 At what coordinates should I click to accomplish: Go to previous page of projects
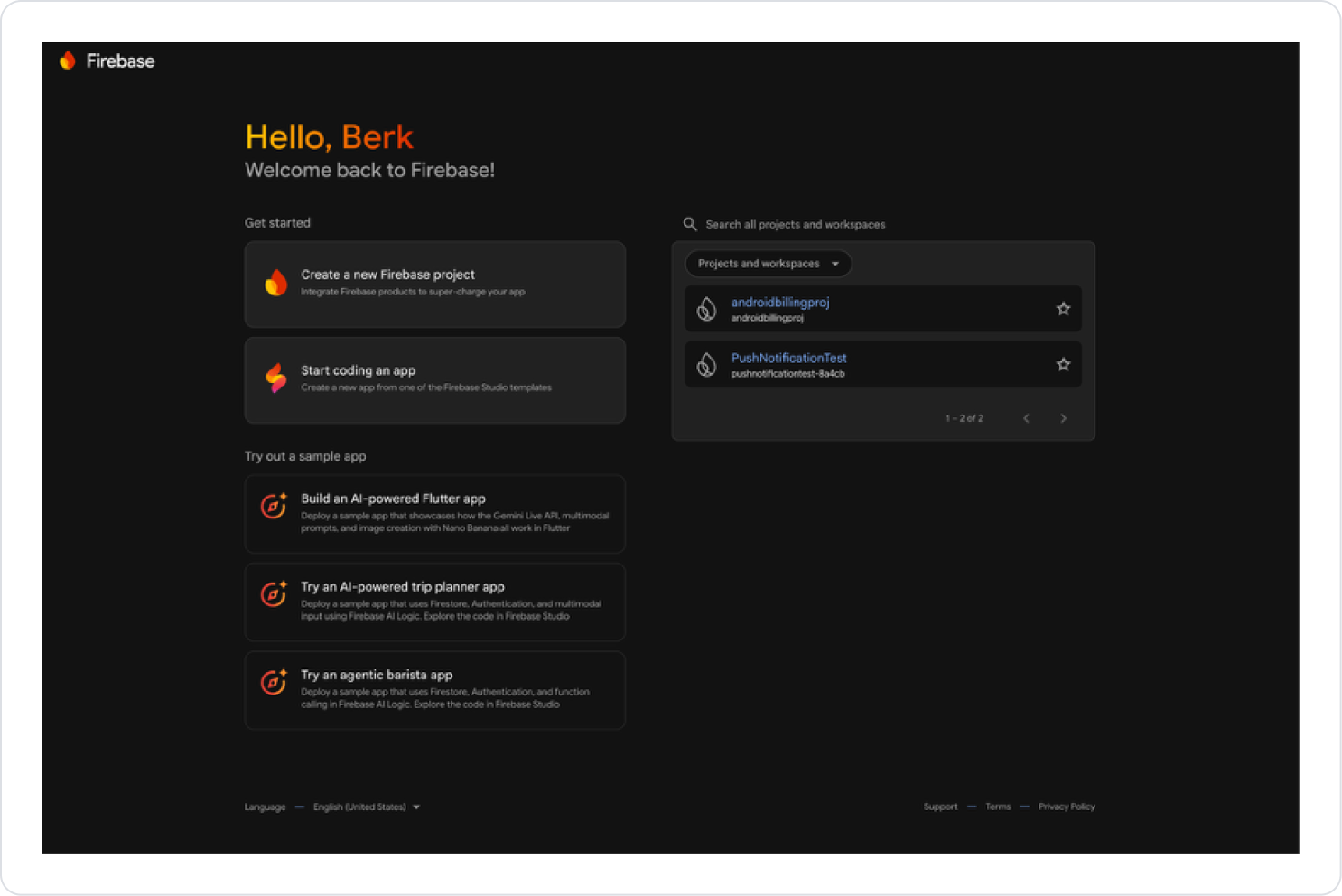coord(1026,418)
